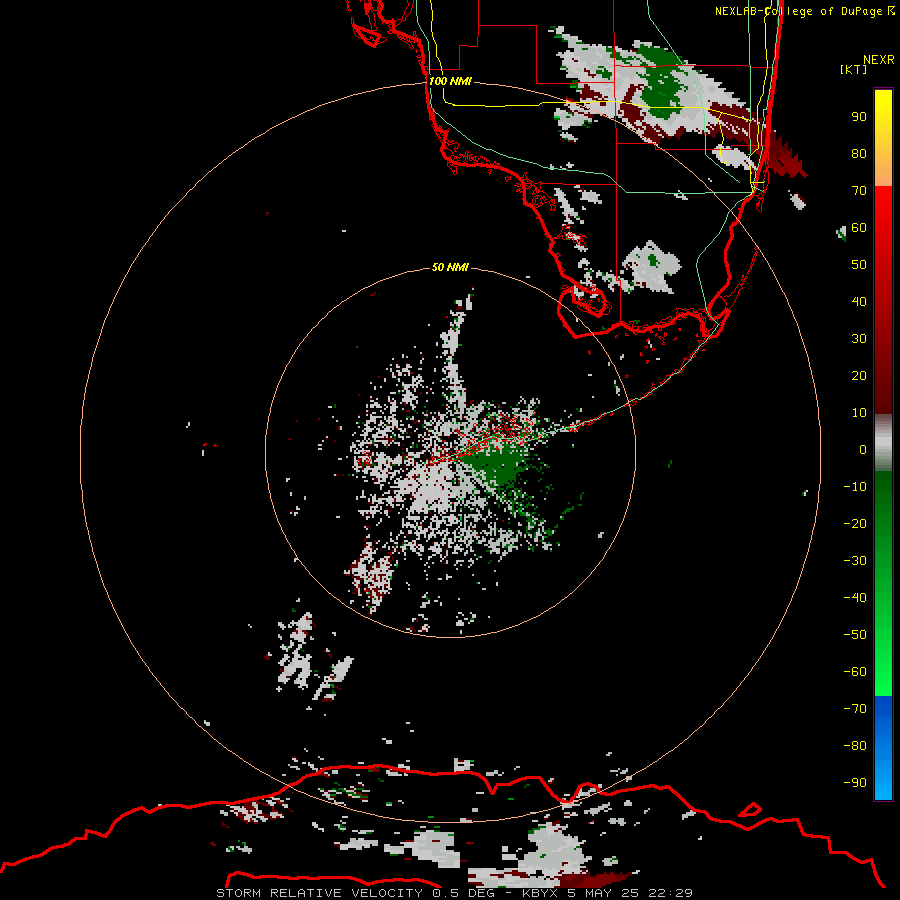Click the -10 value on velocity scale

(x=855, y=487)
